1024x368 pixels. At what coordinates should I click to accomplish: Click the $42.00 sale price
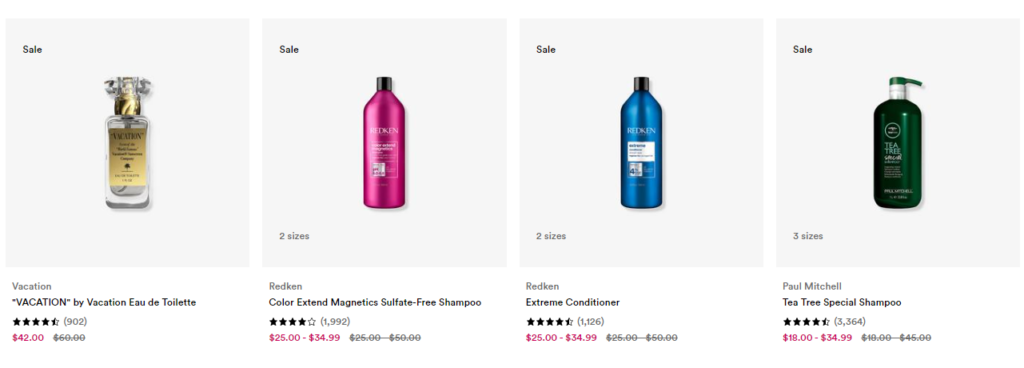(28, 338)
